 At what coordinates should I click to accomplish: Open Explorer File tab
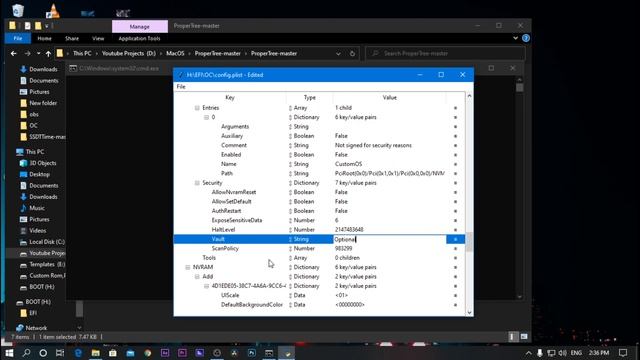[18, 38]
